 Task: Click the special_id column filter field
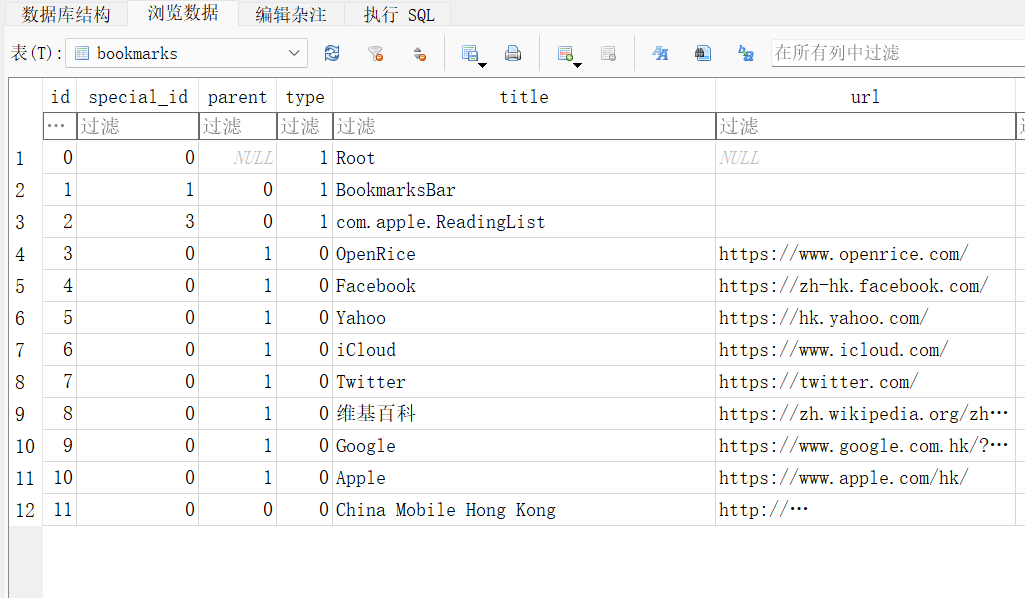point(138,126)
